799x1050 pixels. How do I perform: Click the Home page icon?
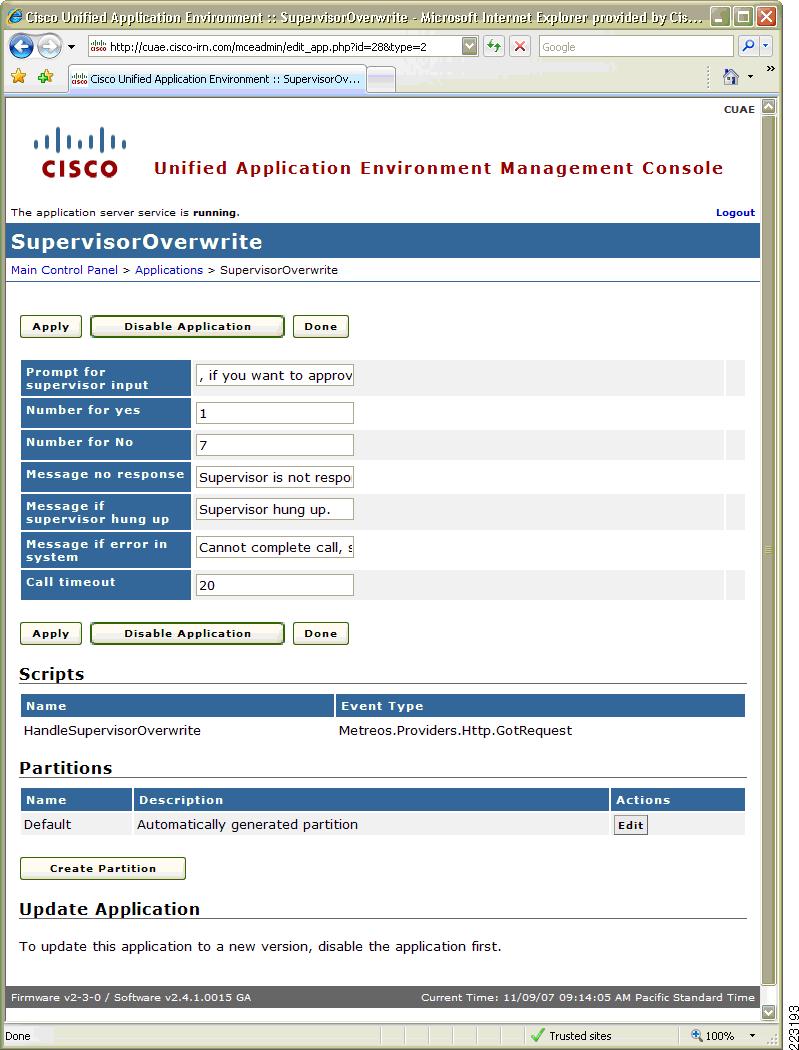pos(731,76)
